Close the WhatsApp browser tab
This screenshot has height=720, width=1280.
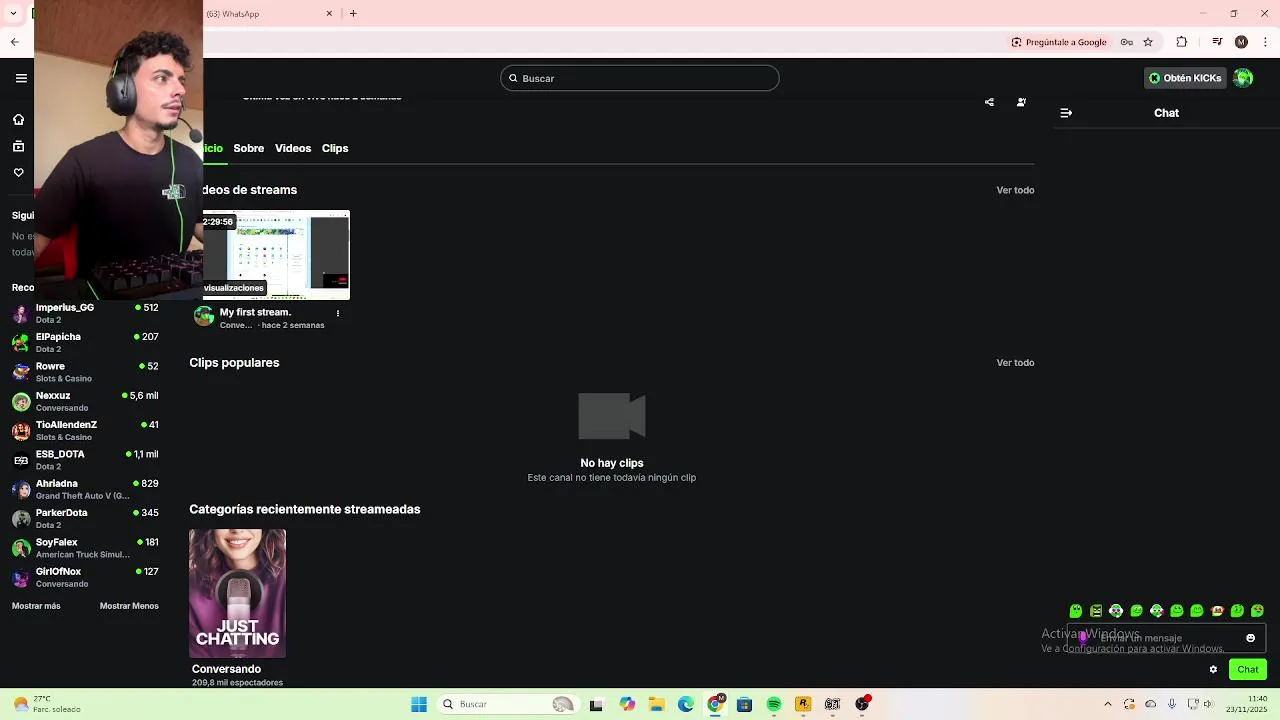329,14
